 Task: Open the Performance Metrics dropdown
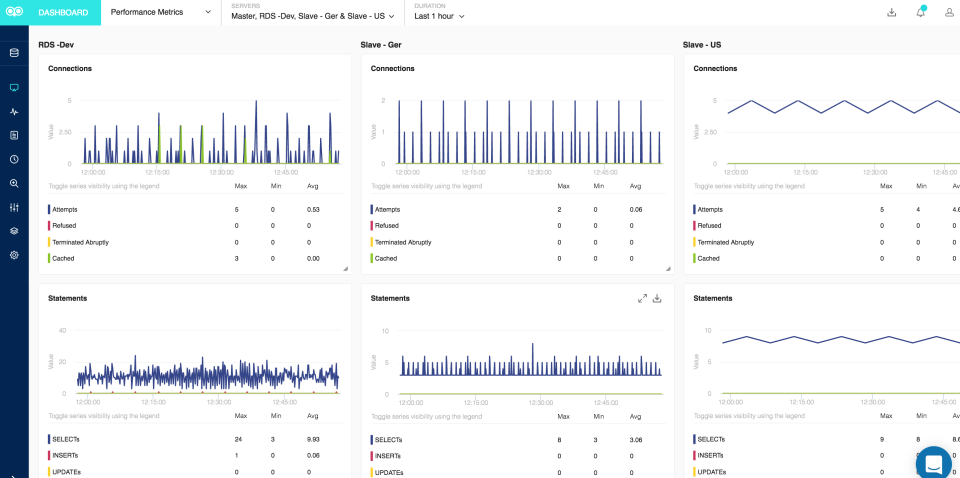(x=160, y=13)
